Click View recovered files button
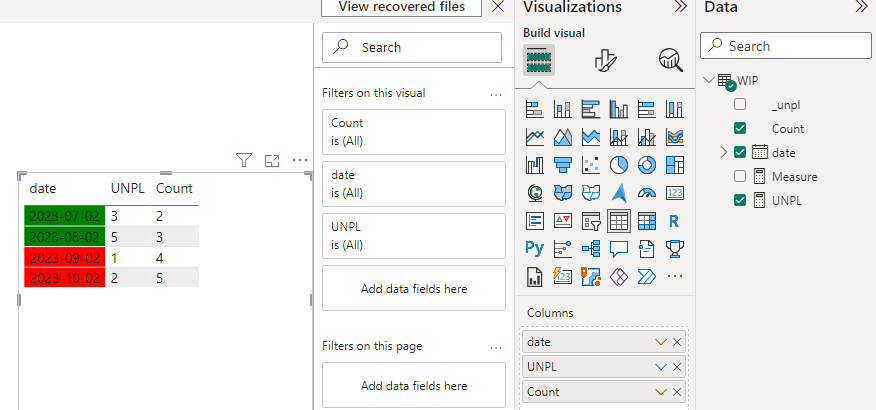Screen dimensions: 876x410 (x=402, y=7)
